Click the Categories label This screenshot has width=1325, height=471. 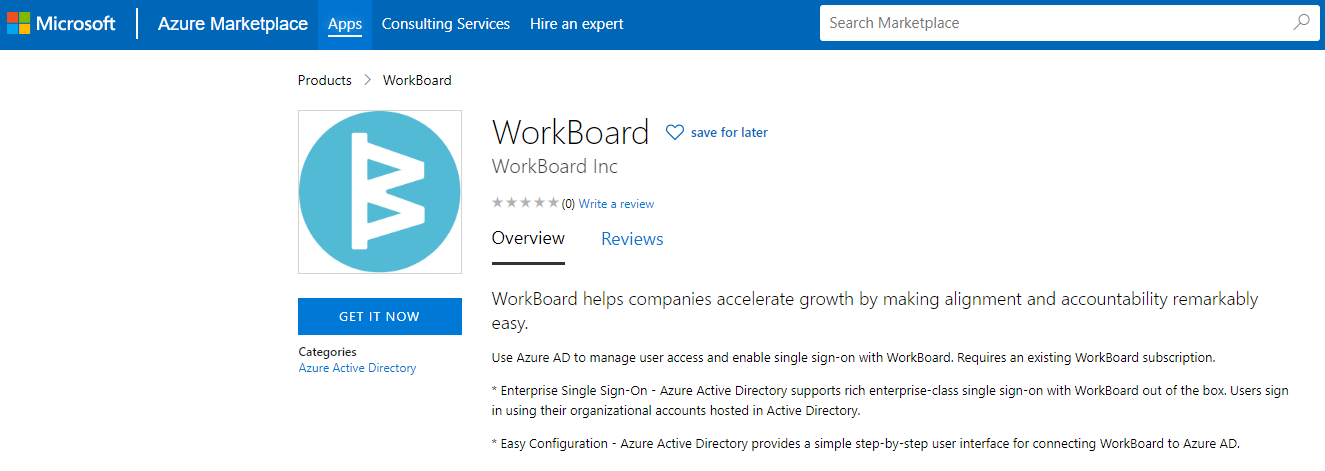point(327,352)
